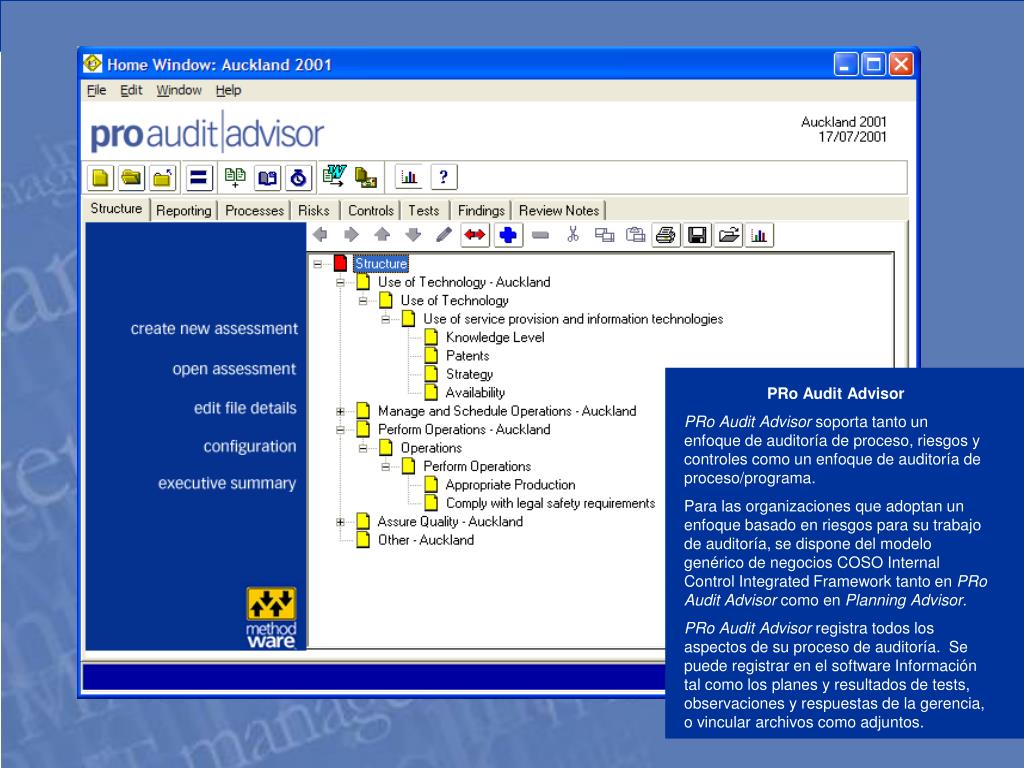1024x768 pixels.
Task: Click the blue equals bars icon
Action: coord(199,178)
